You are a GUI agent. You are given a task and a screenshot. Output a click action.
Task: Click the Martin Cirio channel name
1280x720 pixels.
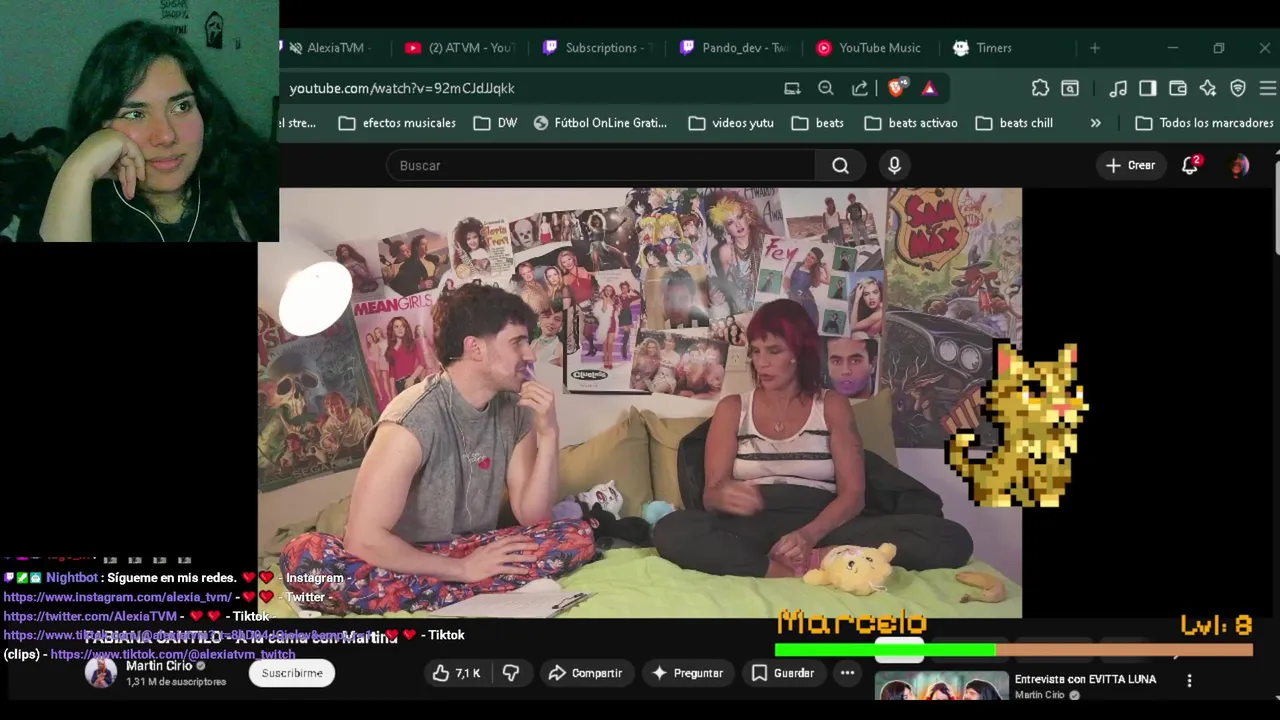click(x=159, y=666)
